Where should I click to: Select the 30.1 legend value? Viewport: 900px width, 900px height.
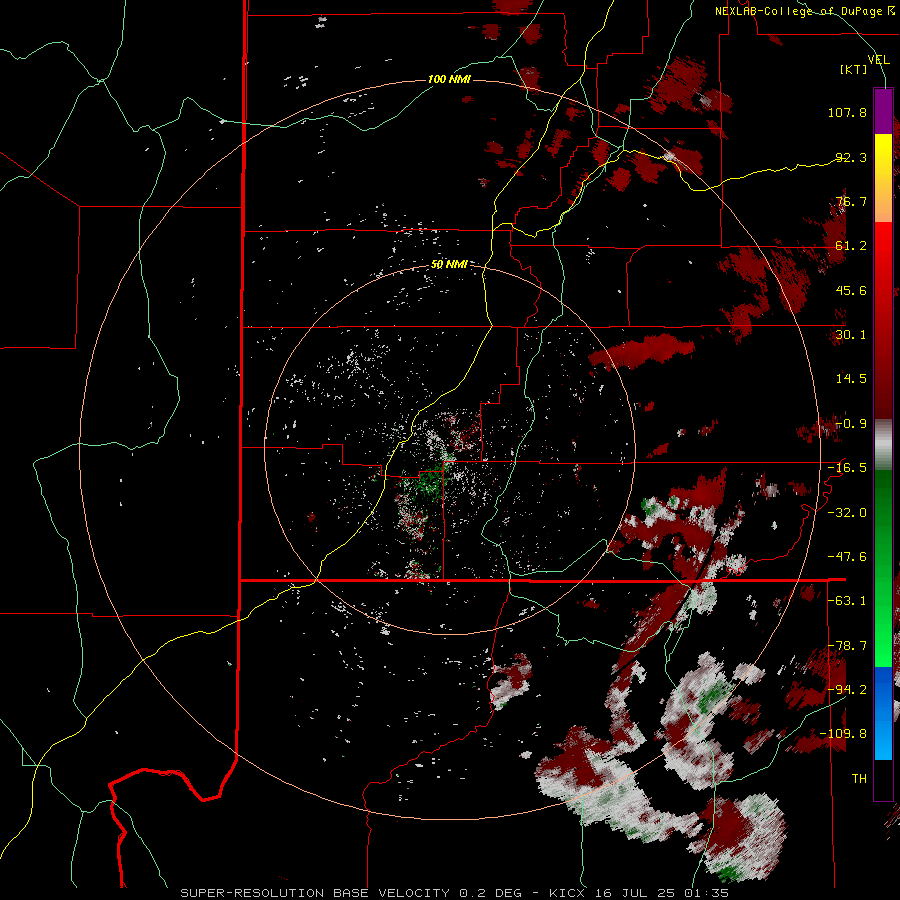click(851, 335)
